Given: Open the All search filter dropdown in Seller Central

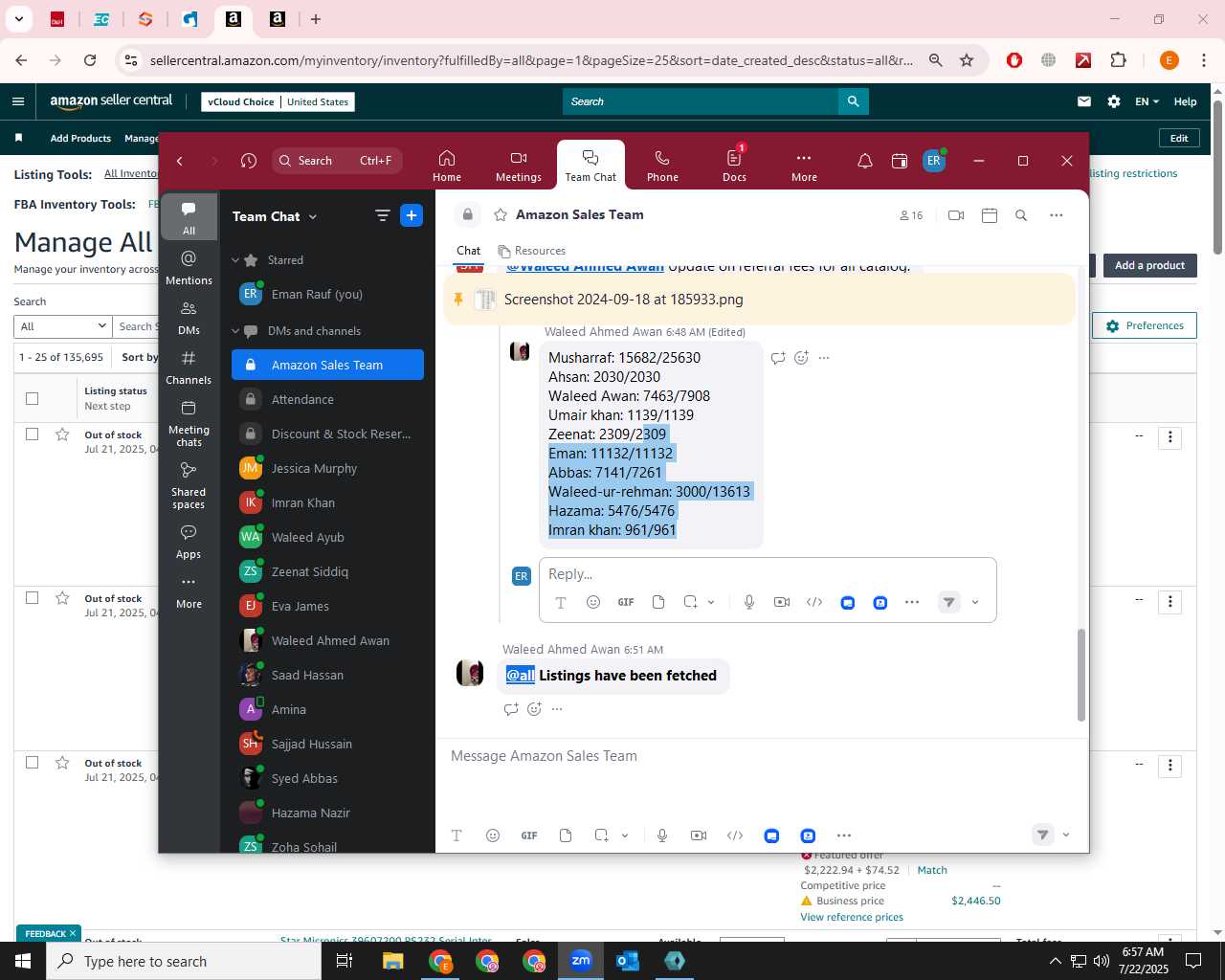Looking at the screenshot, I should pyautogui.click(x=62, y=326).
